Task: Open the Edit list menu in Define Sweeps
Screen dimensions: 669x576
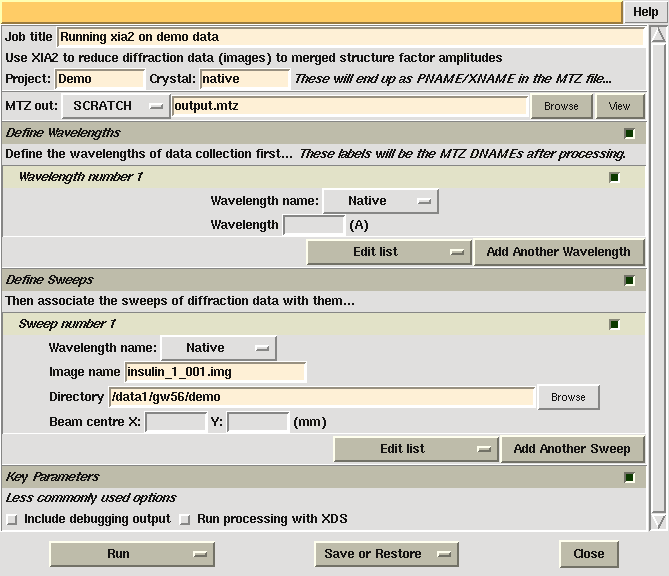Action: (x=416, y=449)
